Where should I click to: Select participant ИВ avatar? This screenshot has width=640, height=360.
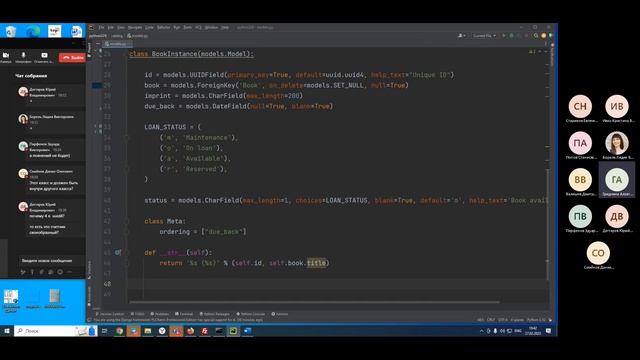(616, 106)
